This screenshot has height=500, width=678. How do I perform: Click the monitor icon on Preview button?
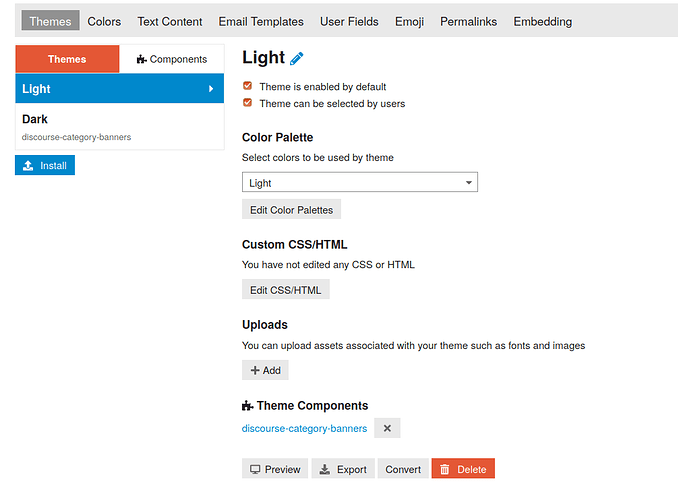255,470
